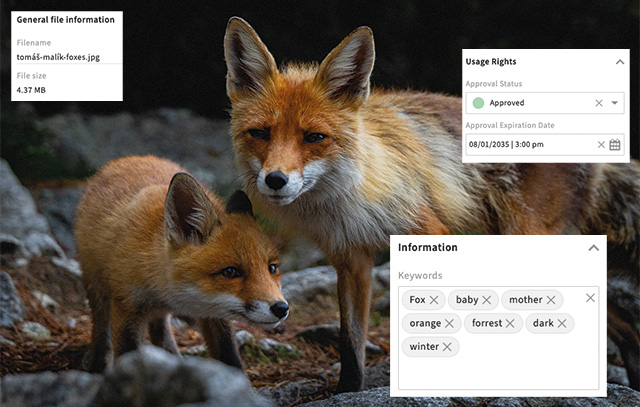Remove the dark keyword tag
This screenshot has height=407, width=640.
point(562,323)
